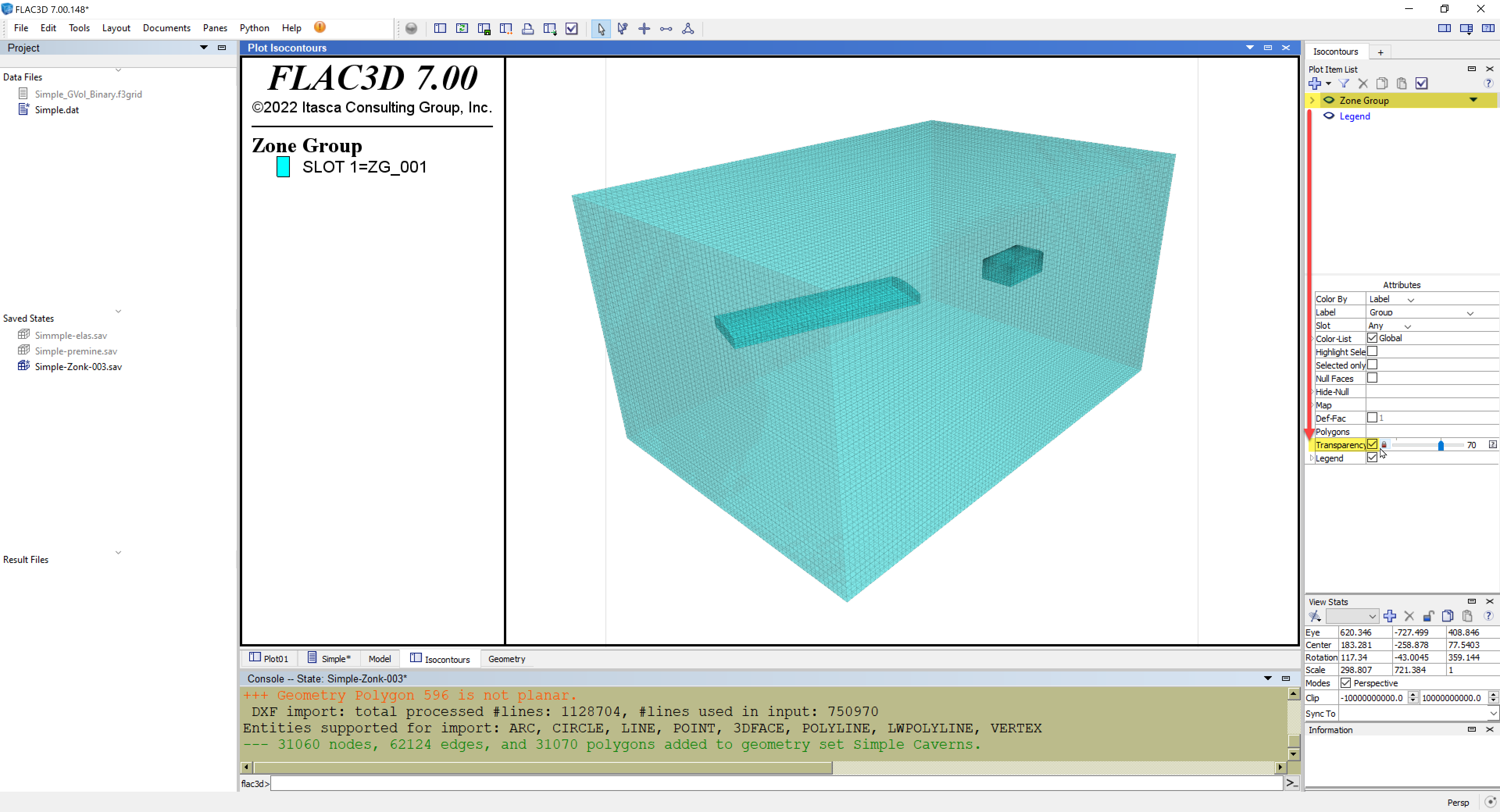Click the export plot icon with green arrow
Viewport: 1500px width, 812px height.
[x=550, y=28]
